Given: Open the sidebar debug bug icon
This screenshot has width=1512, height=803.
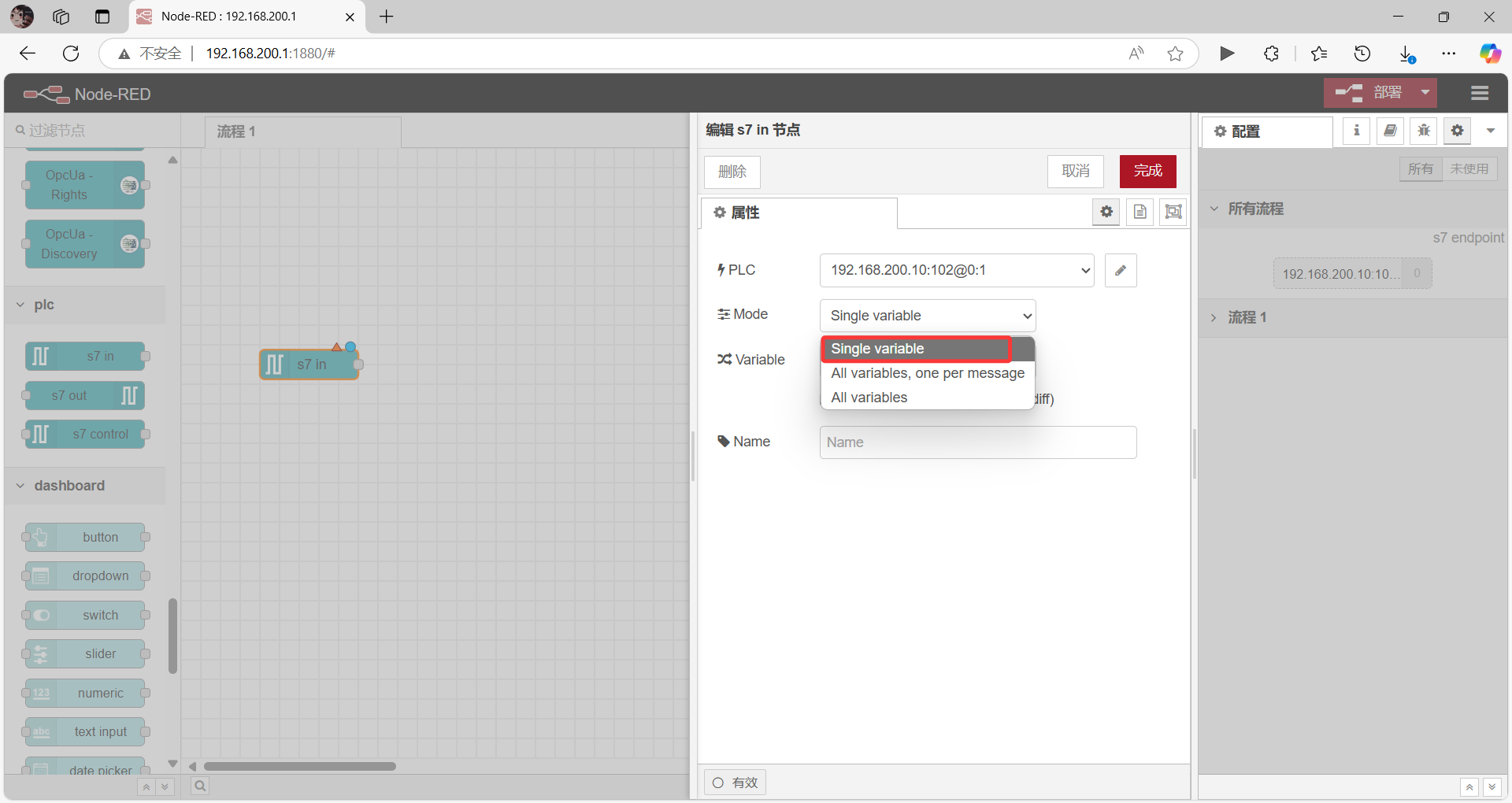Looking at the screenshot, I should point(1424,131).
